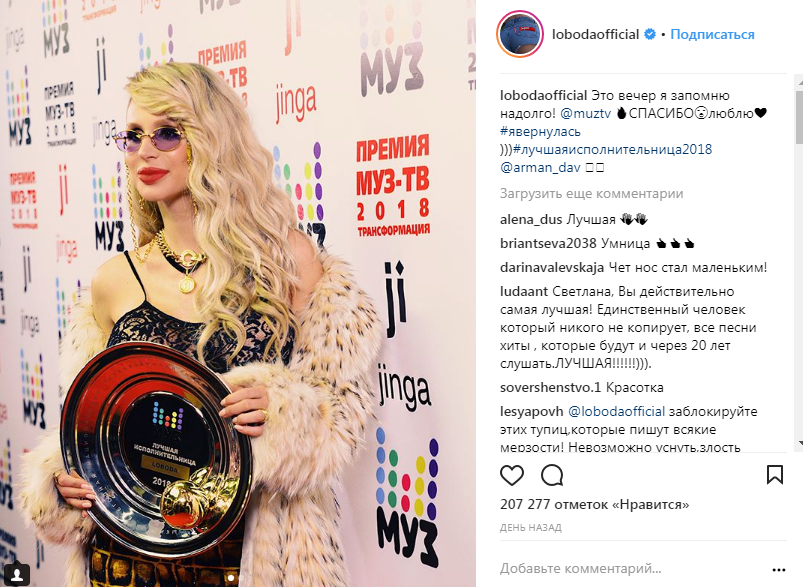The width and height of the screenshot is (803, 587).
Task: Visit commenter darinavalevskaja profile
Action: 552,267
